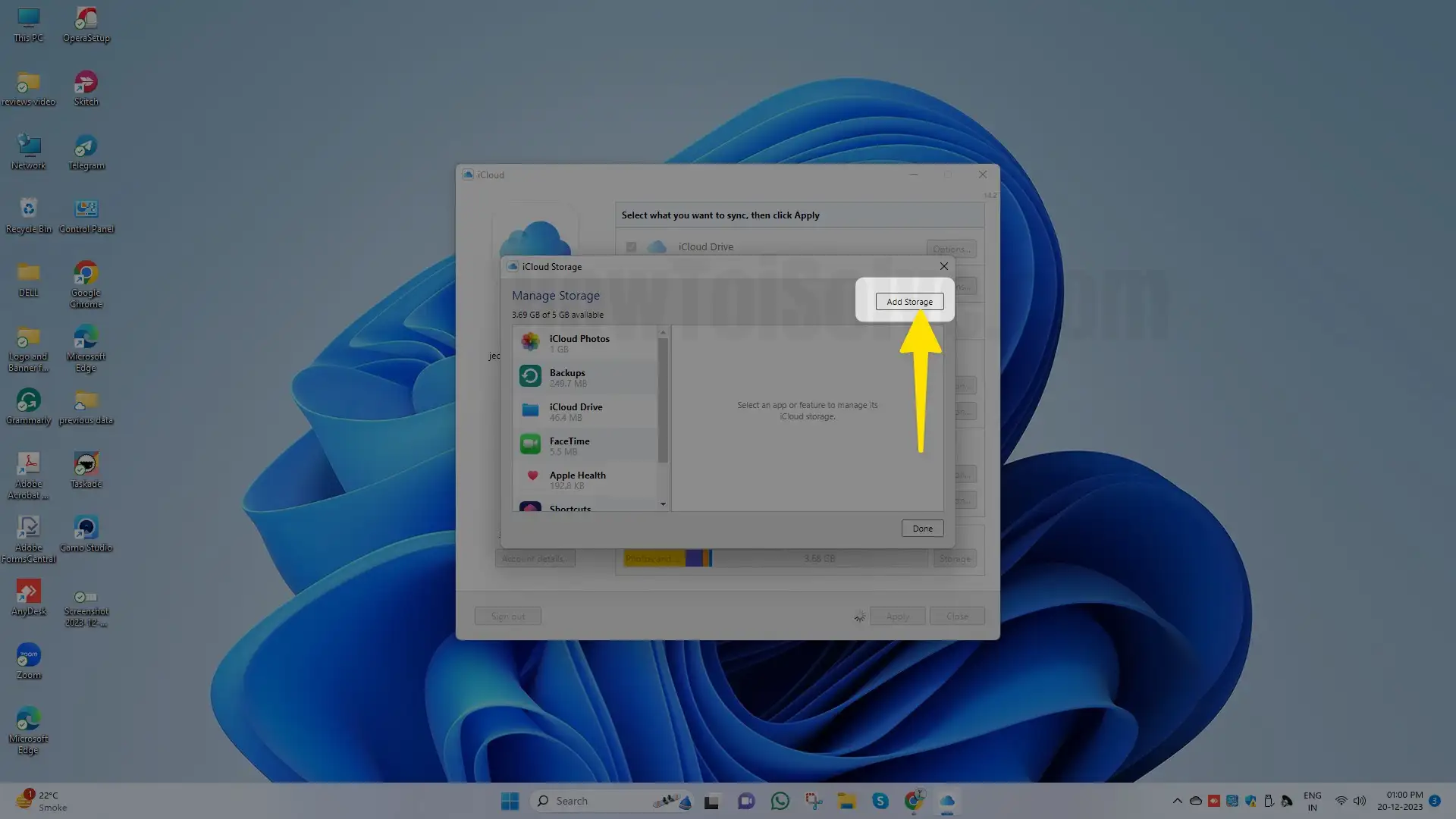The width and height of the screenshot is (1456, 819).
Task: Select iCloud Photos in the storage list
Action: (579, 343)
